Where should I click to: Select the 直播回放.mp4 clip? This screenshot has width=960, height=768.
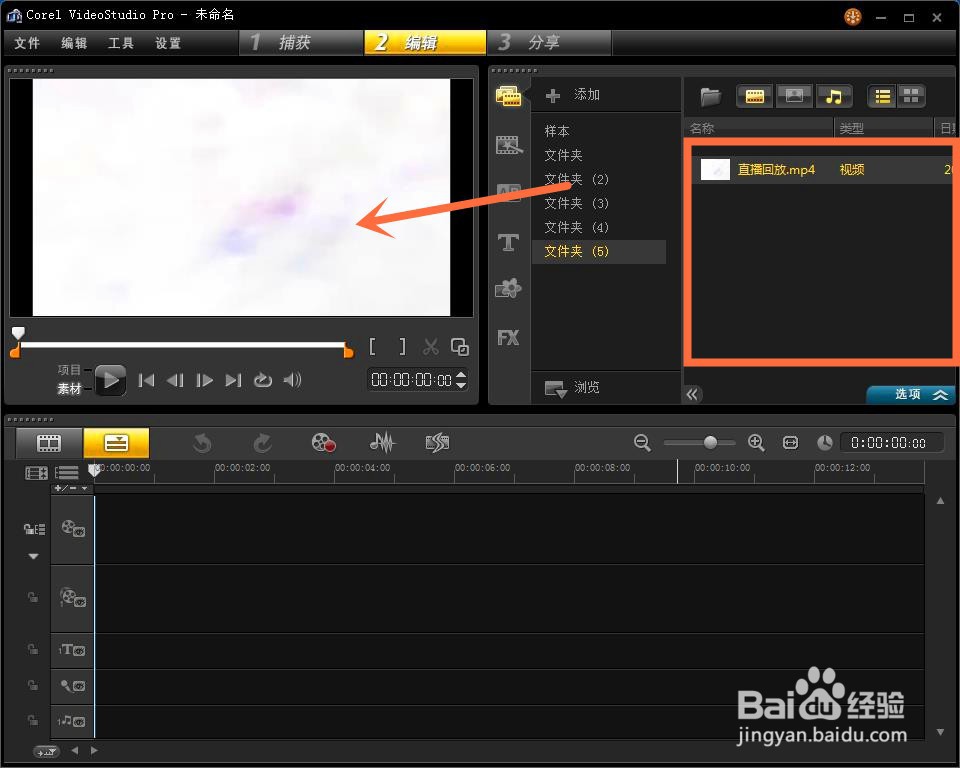776,170
